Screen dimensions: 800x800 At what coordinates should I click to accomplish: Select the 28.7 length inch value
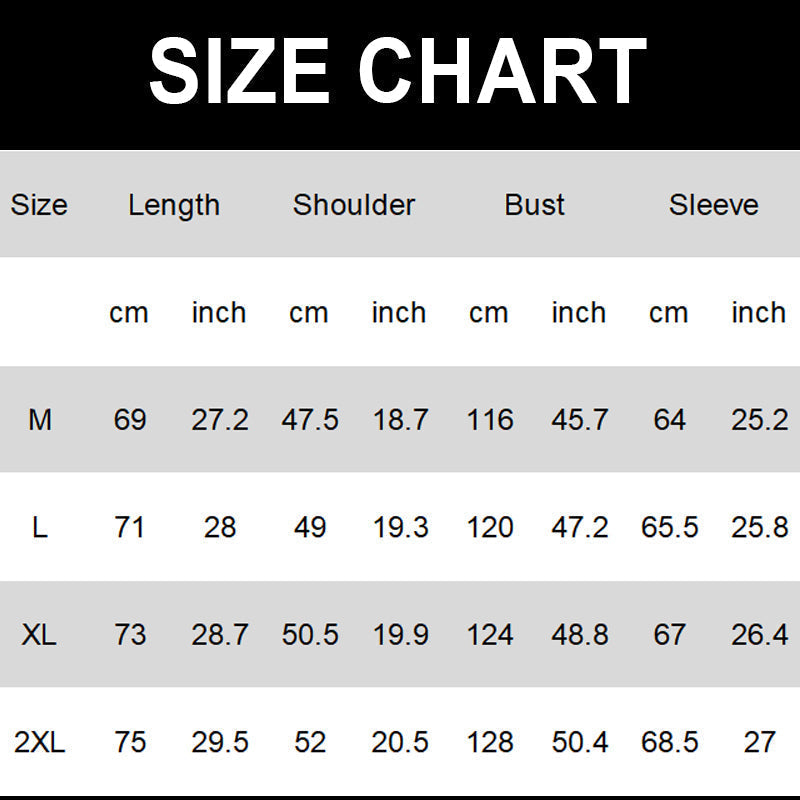point(220,635)
